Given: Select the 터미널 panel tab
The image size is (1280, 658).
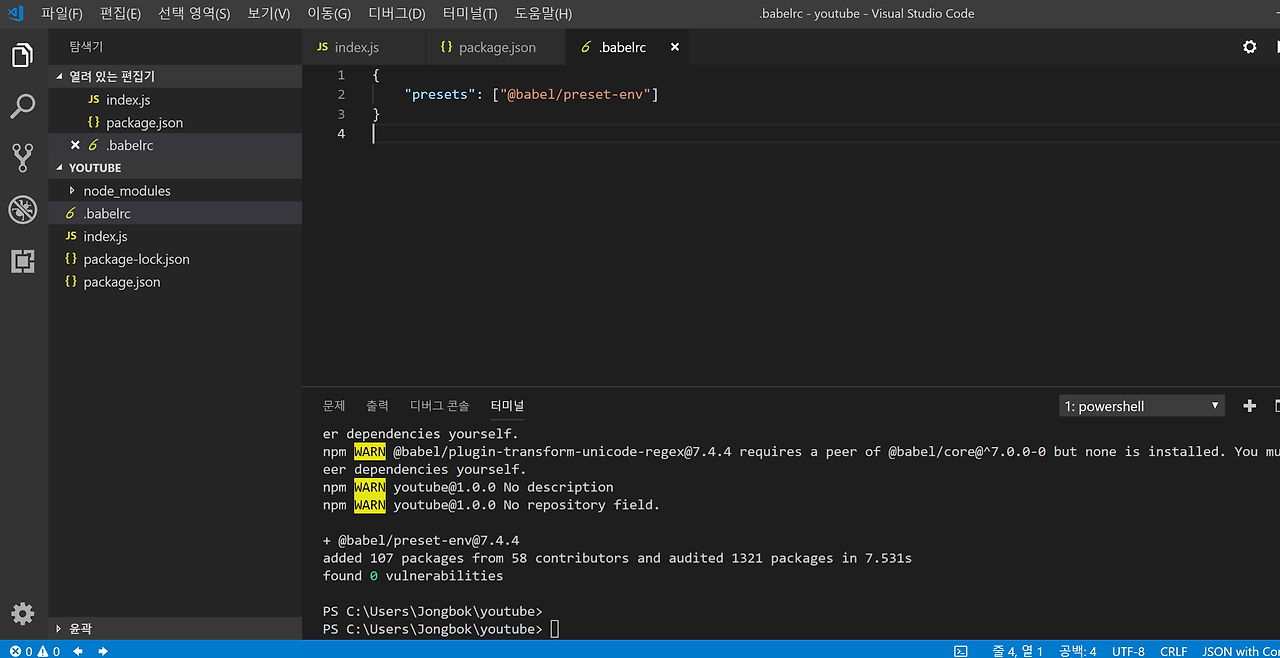Looking at the screenshot, I should point(507,406).
